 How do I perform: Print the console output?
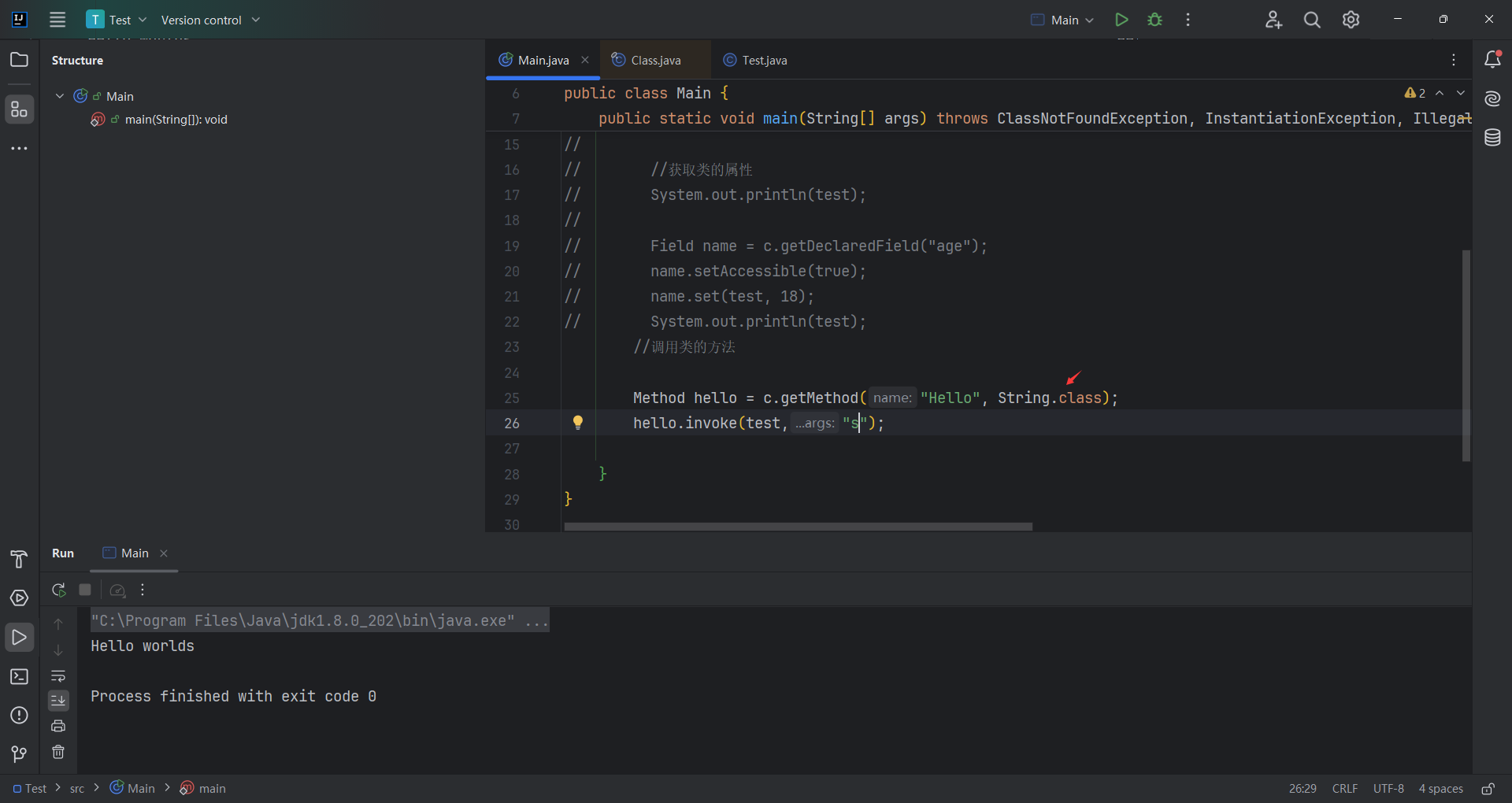(58, 726)
